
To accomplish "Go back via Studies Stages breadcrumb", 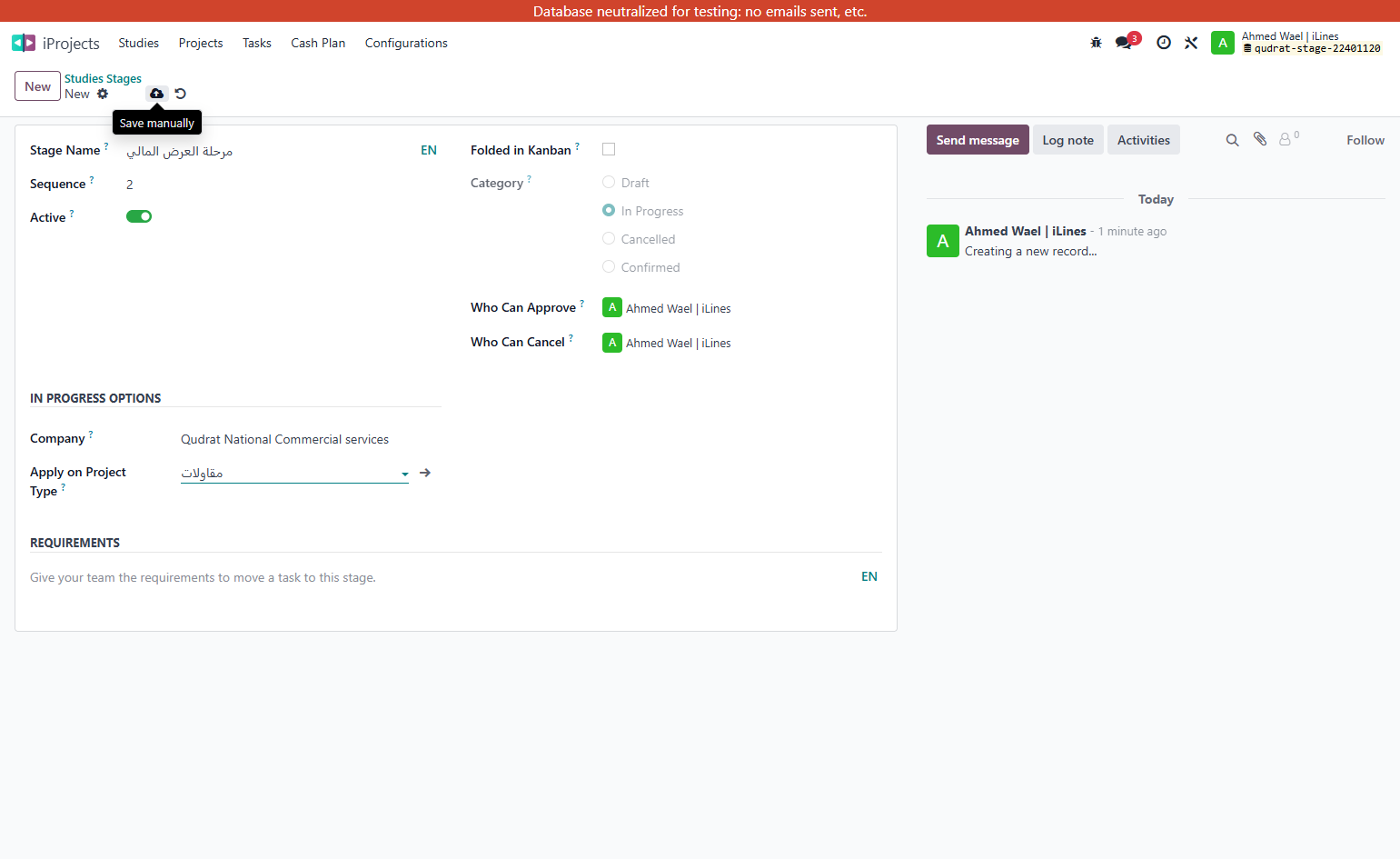I will pyautogui.click(x=103, y=78).
